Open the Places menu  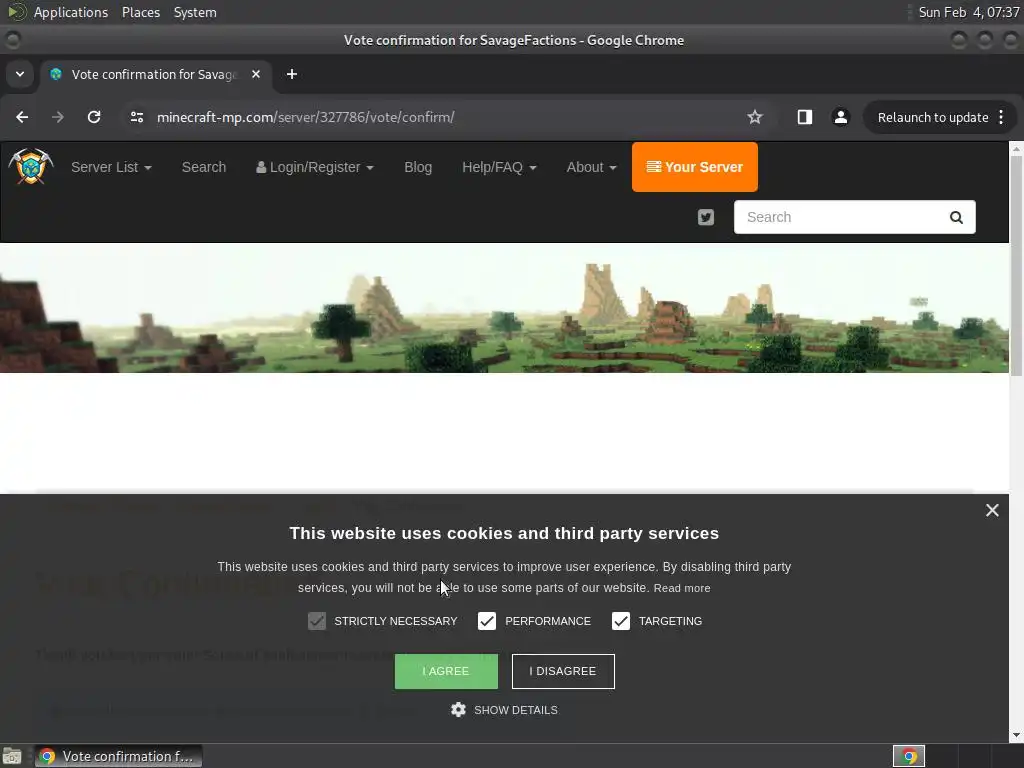[141, 12]
